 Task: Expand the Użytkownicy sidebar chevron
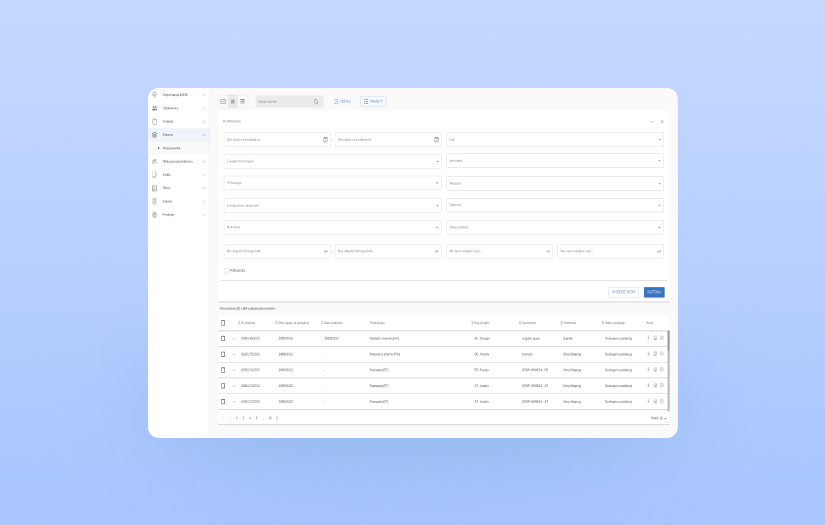click(204, 108)
